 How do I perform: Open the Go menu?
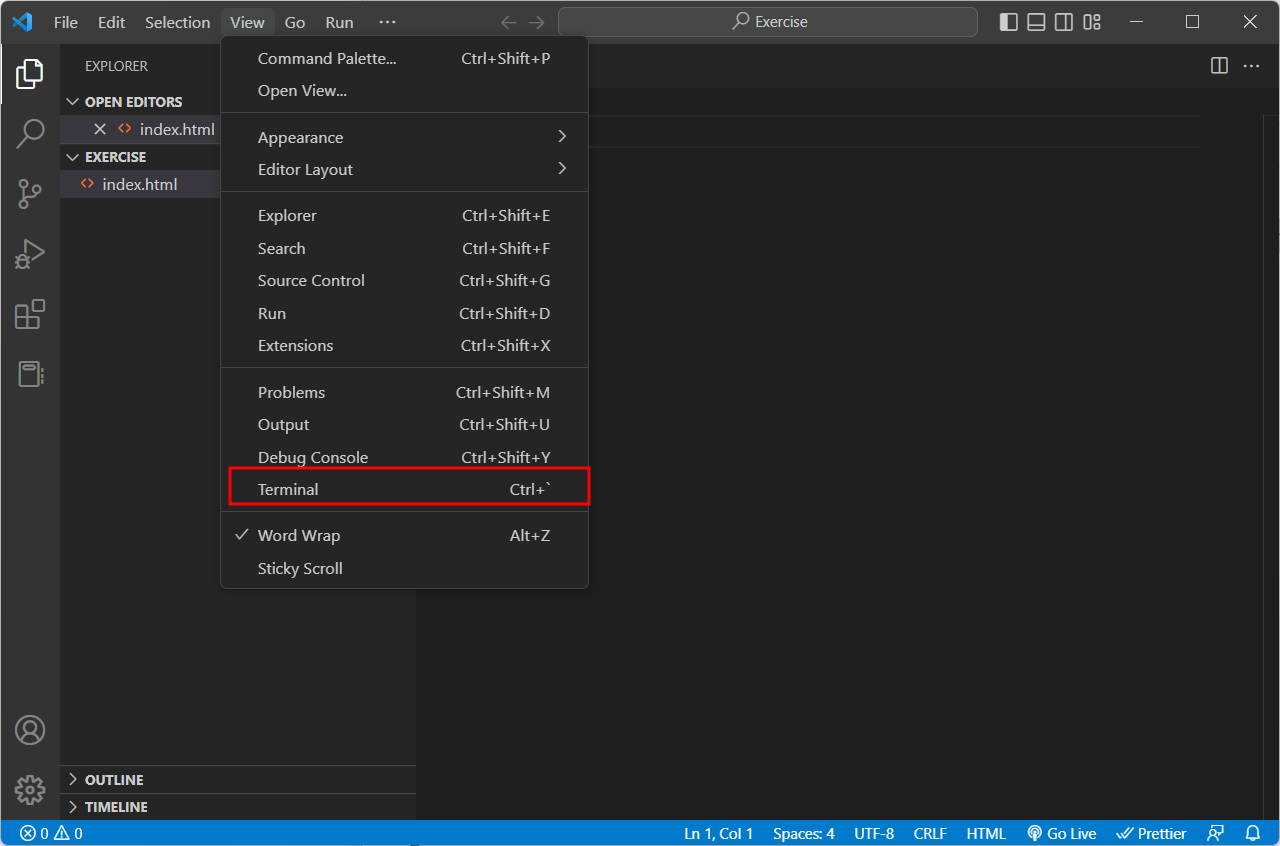(x=295, y=22)
